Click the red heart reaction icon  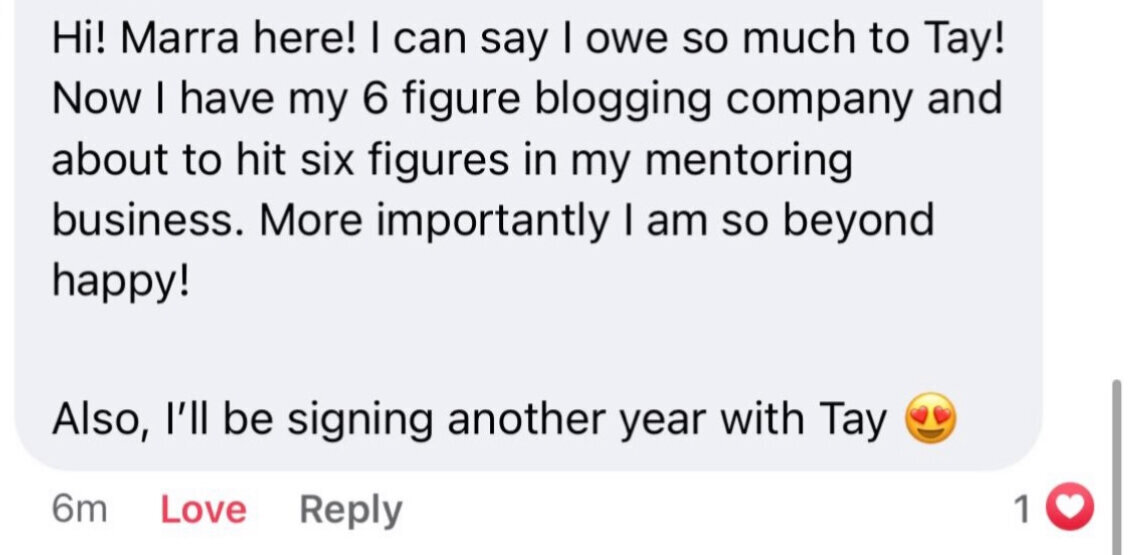(x=1070, y=510)
